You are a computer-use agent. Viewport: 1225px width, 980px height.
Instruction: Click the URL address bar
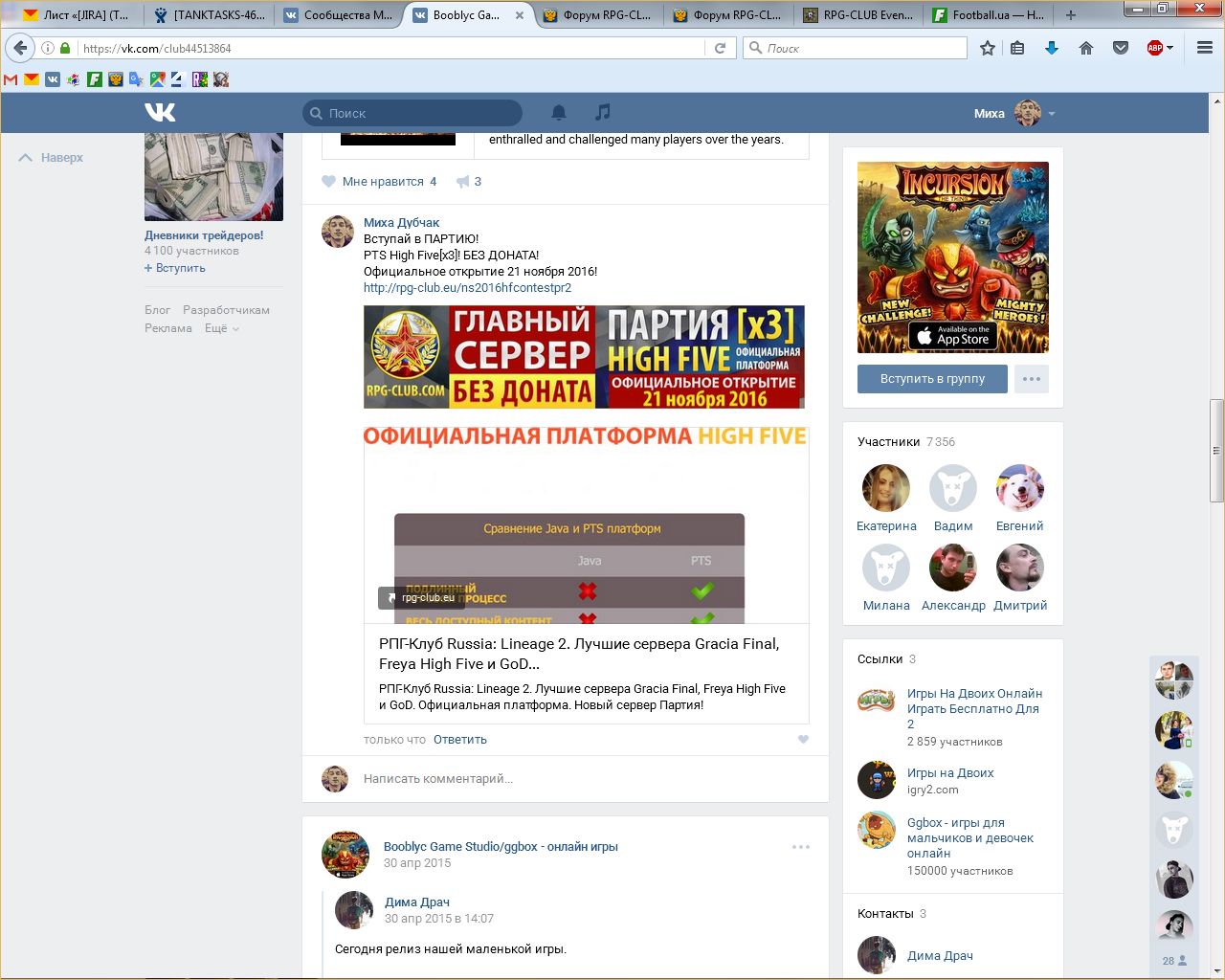click(x=392, y=48)
